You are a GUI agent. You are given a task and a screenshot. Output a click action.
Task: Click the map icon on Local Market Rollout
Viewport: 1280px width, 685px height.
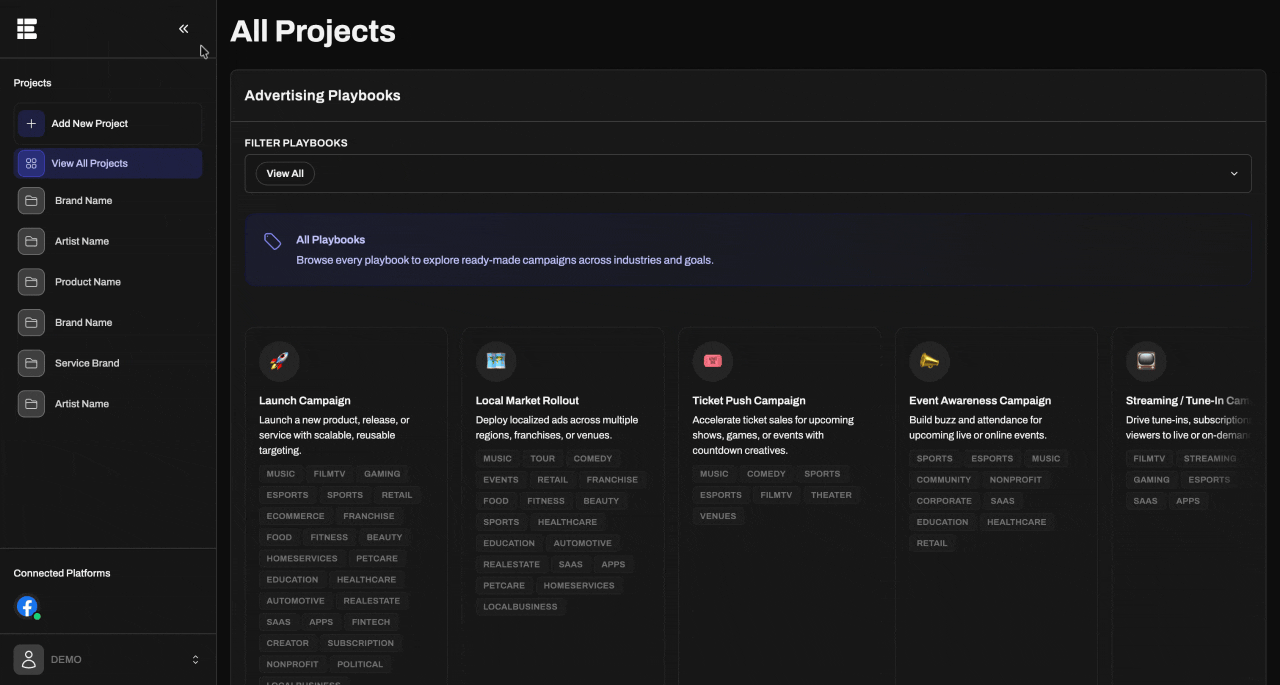click(x=496, y=361)
